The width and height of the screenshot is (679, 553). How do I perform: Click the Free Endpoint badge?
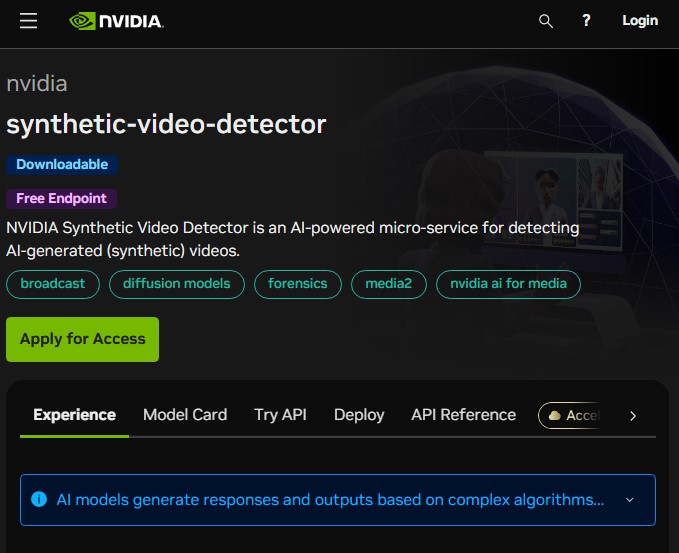click(x=61, y=198)
